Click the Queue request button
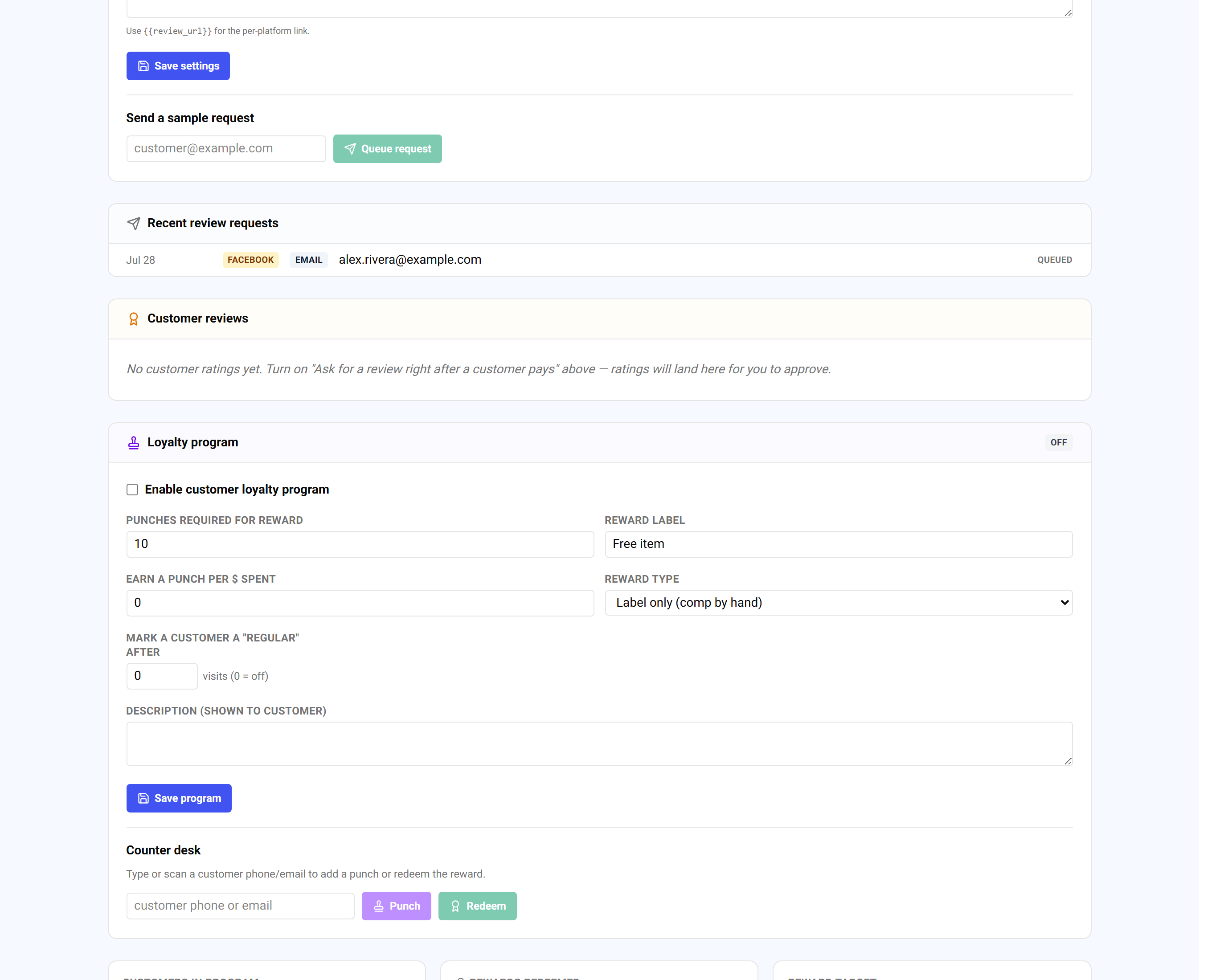 click(x=387, y=148)
